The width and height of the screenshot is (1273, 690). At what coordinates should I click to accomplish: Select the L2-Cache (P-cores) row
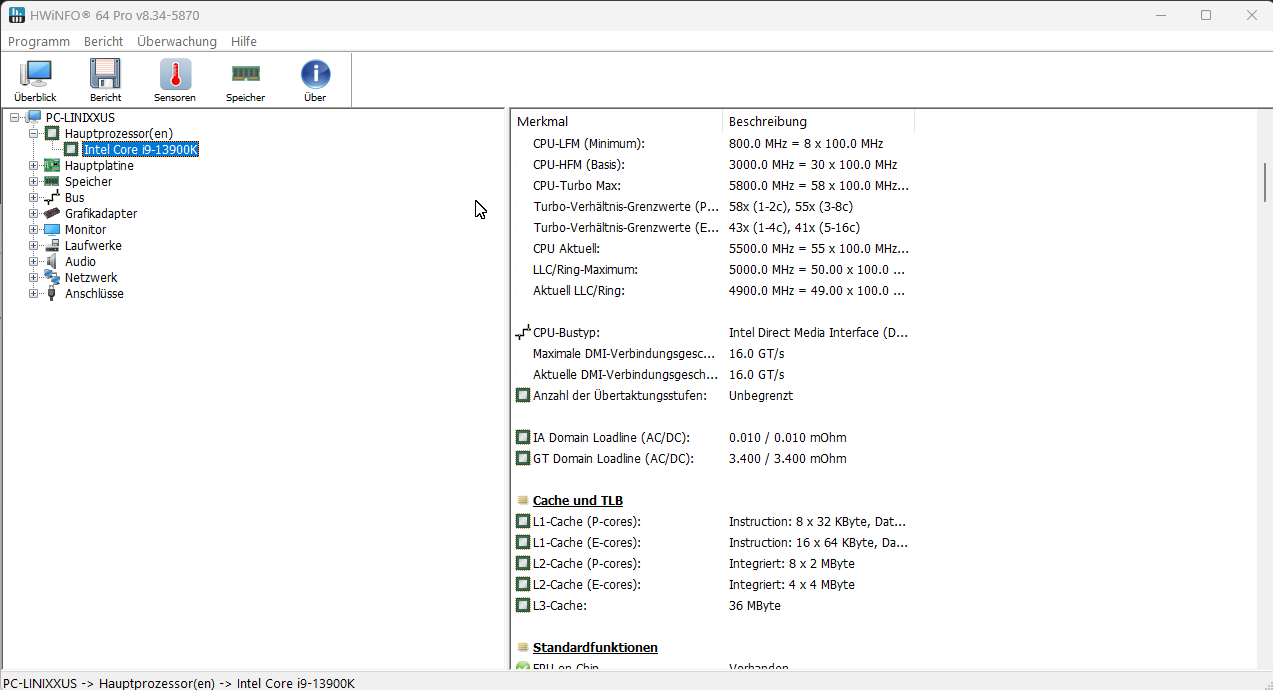(x=713, y=563)
